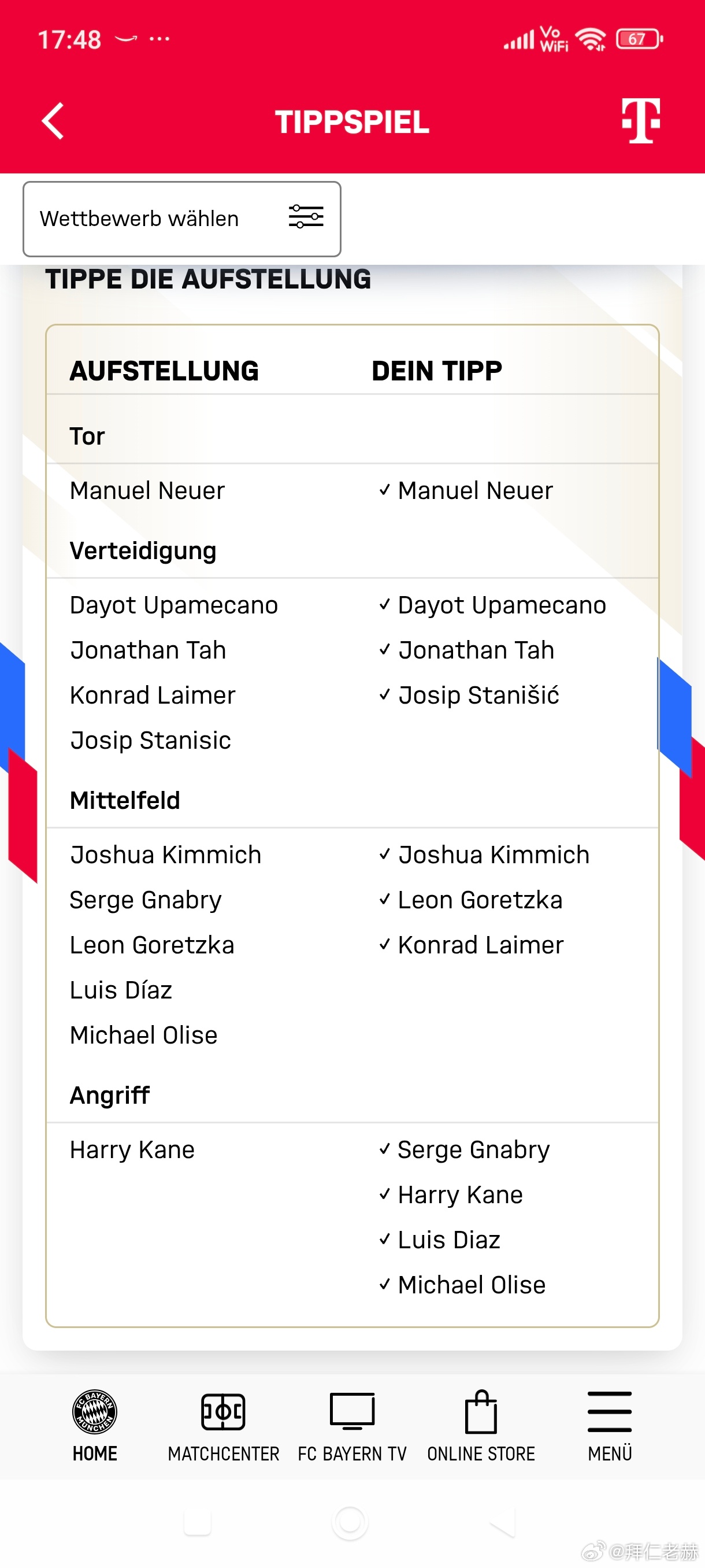This screenshot has width=705, height=1568.
Task: Toggle the Serge Gnabry tip checkmark
Action: tap(384, 1149)
